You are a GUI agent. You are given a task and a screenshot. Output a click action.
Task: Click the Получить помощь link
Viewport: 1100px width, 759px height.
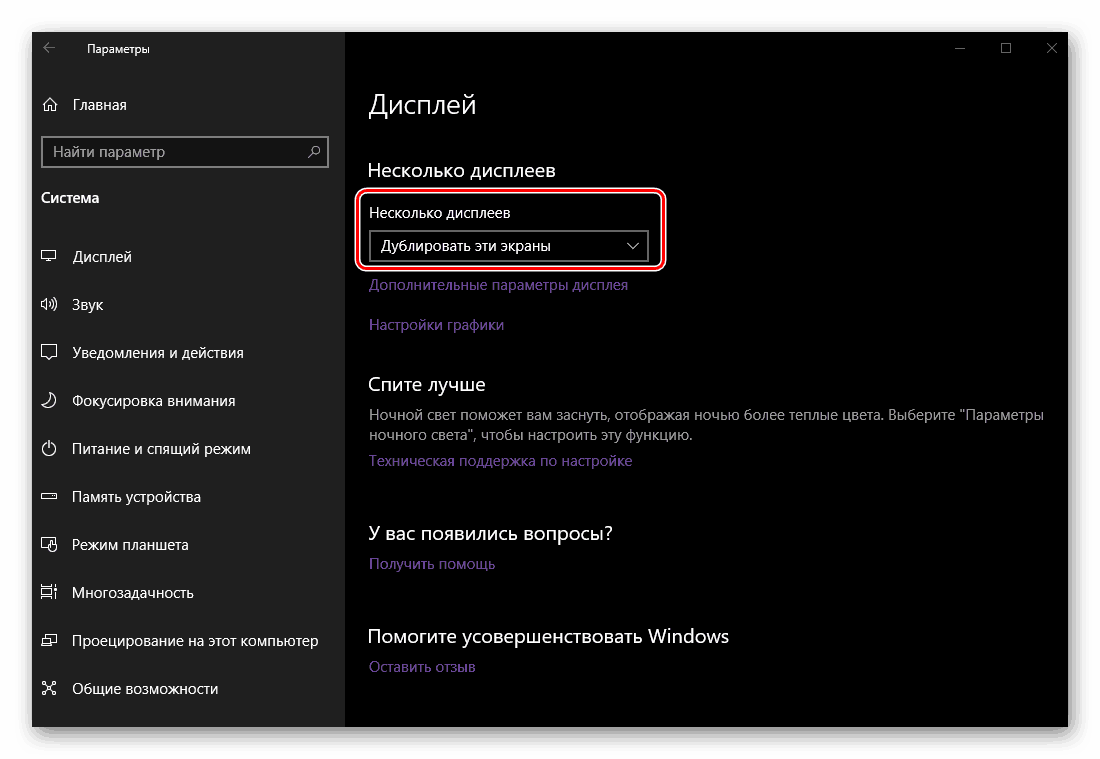tap(432, 564)
